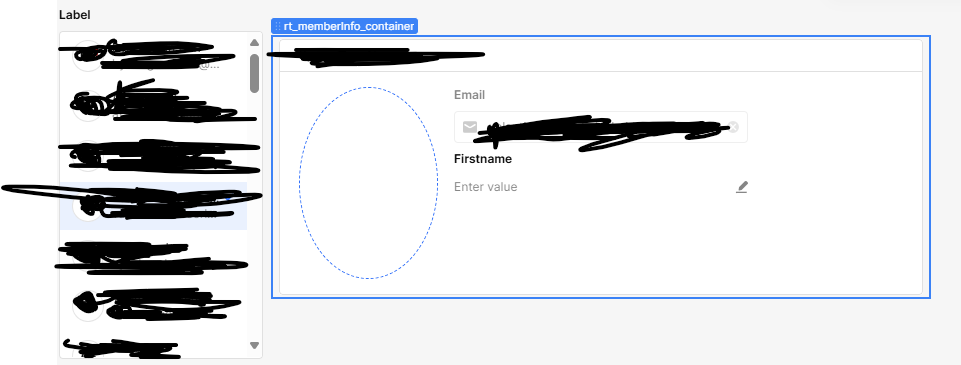Click the list scrollbar down arrow
This screenshot has height=365, width=961.
pyautogui.click(x=254, y=345)
